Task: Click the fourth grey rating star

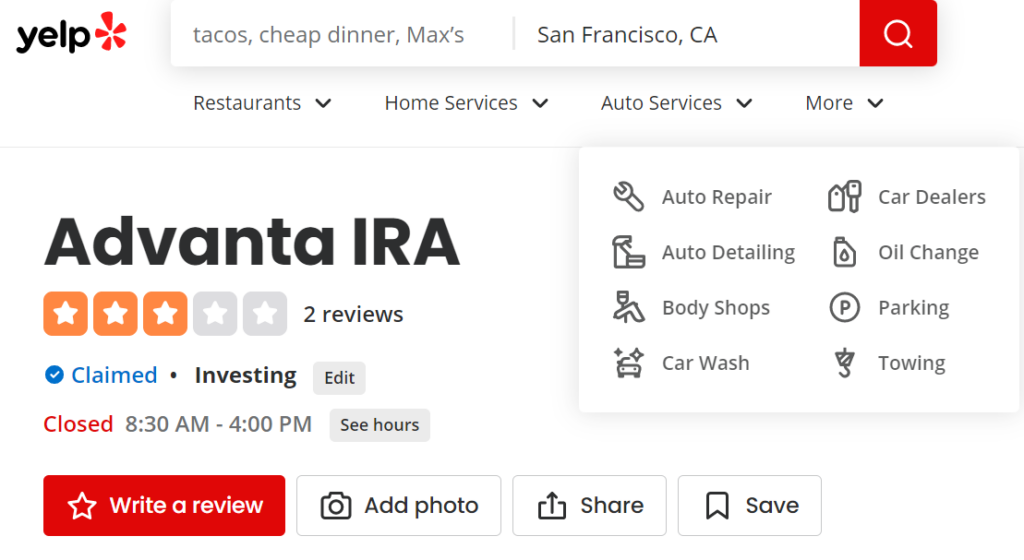Action: 215,314
